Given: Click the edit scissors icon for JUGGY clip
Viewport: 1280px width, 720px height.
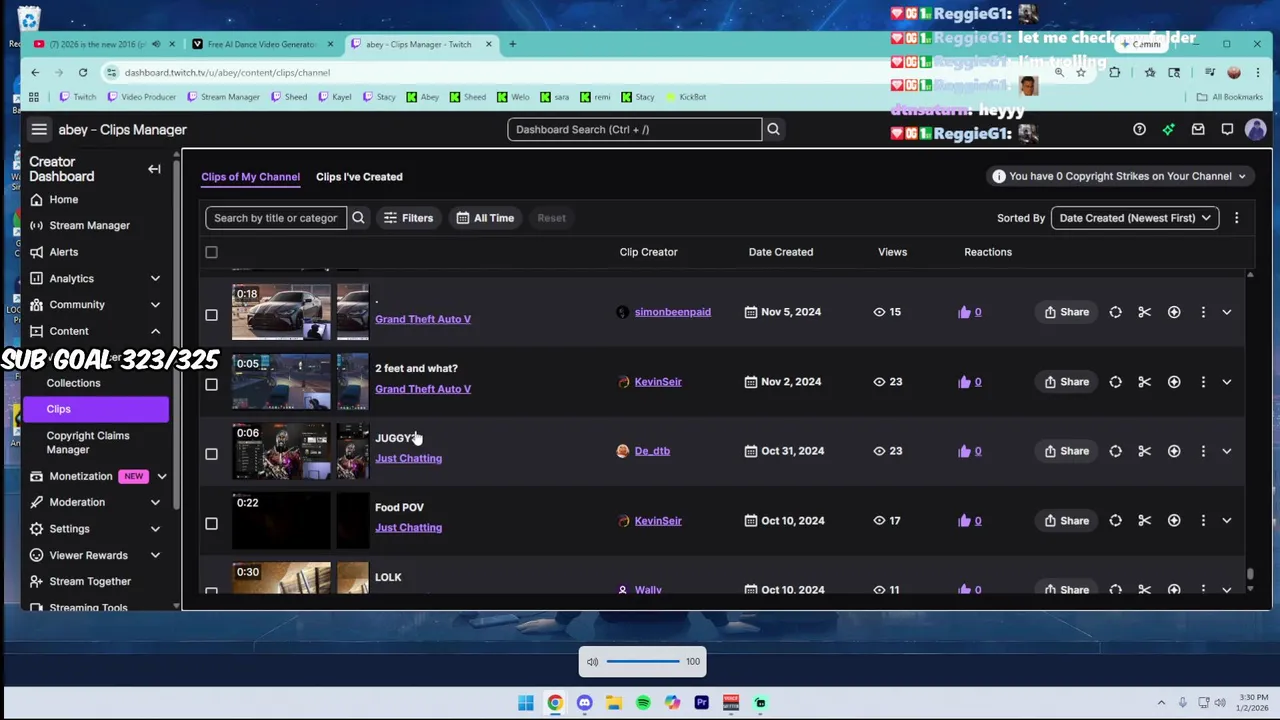Looking at the screenshot, I should tap(1145, 451).
